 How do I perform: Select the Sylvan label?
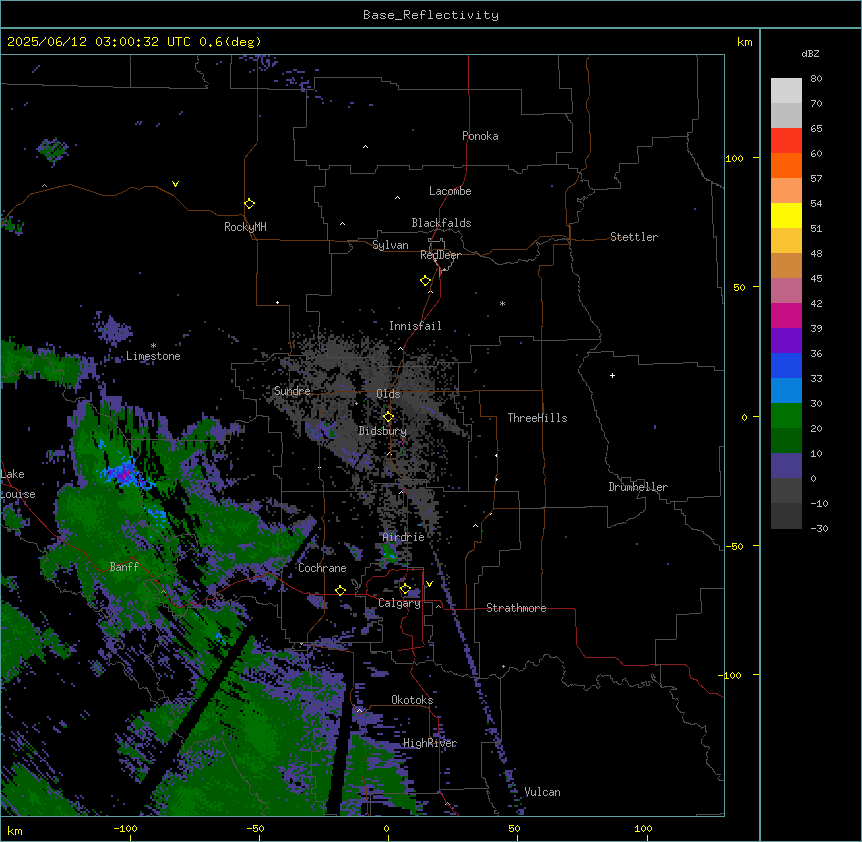[x=390, y=245]
